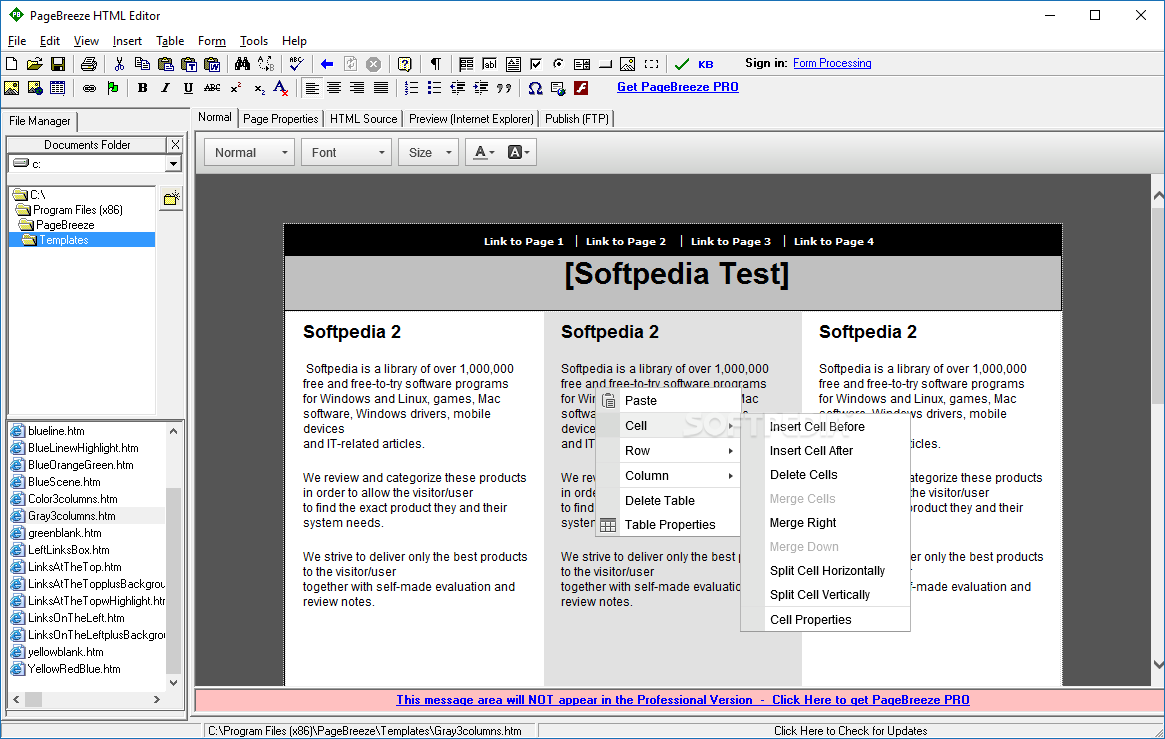Open help with the question mark icon
The image size is (1165, 739).
[404, 64]
